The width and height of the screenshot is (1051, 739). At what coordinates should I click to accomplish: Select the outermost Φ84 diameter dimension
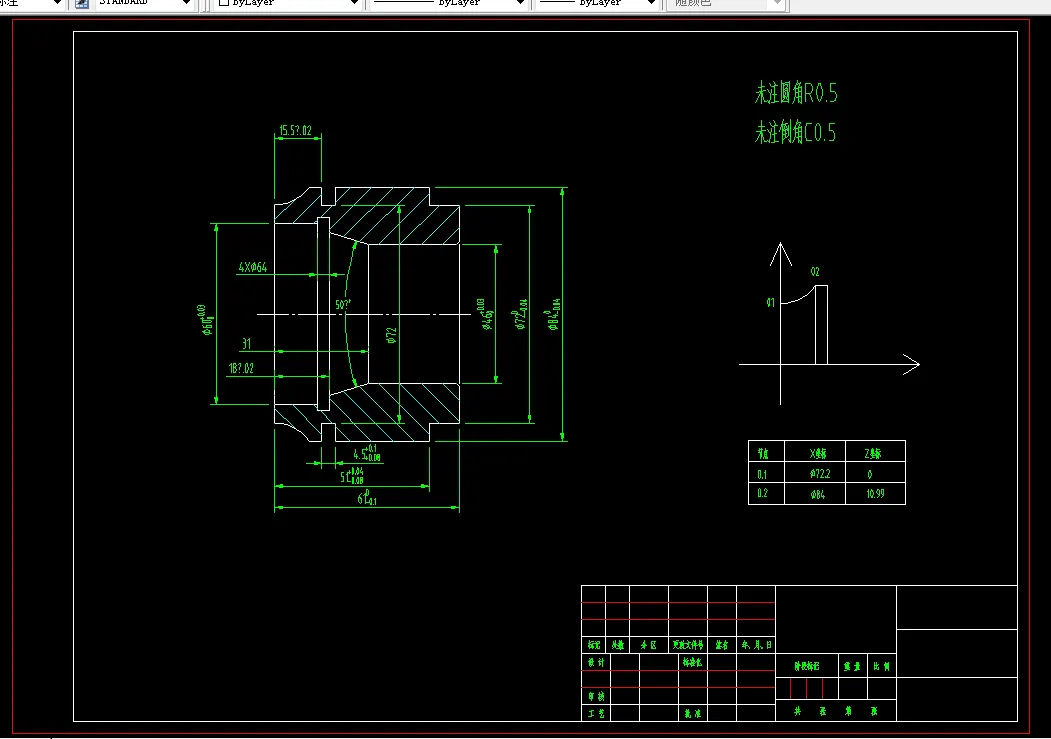coord(553,314)
